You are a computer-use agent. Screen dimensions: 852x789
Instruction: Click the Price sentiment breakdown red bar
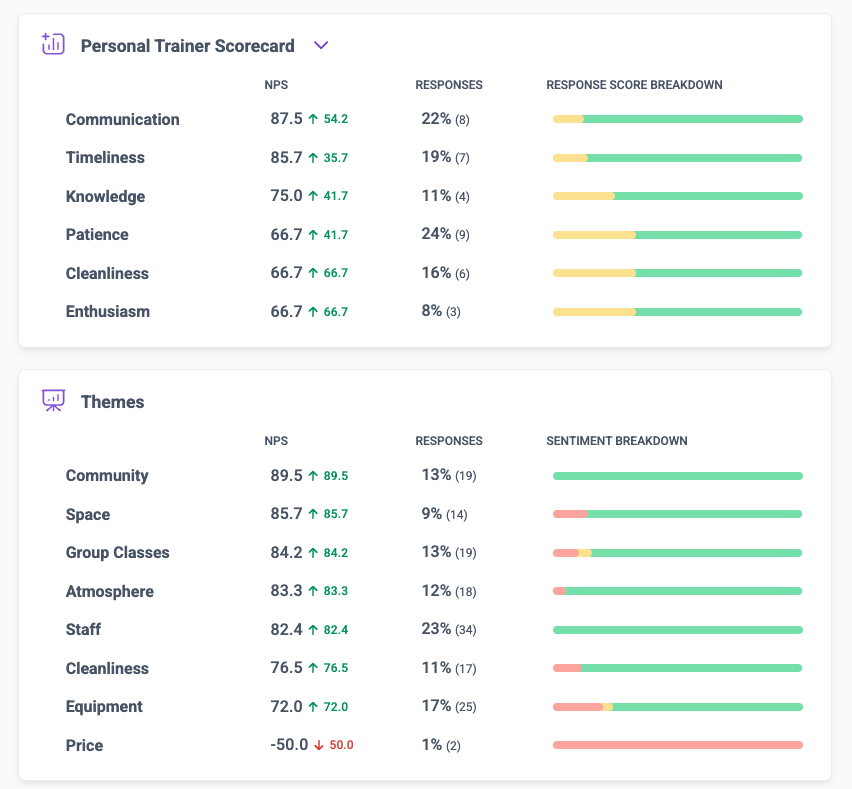[x=678, y=745]
